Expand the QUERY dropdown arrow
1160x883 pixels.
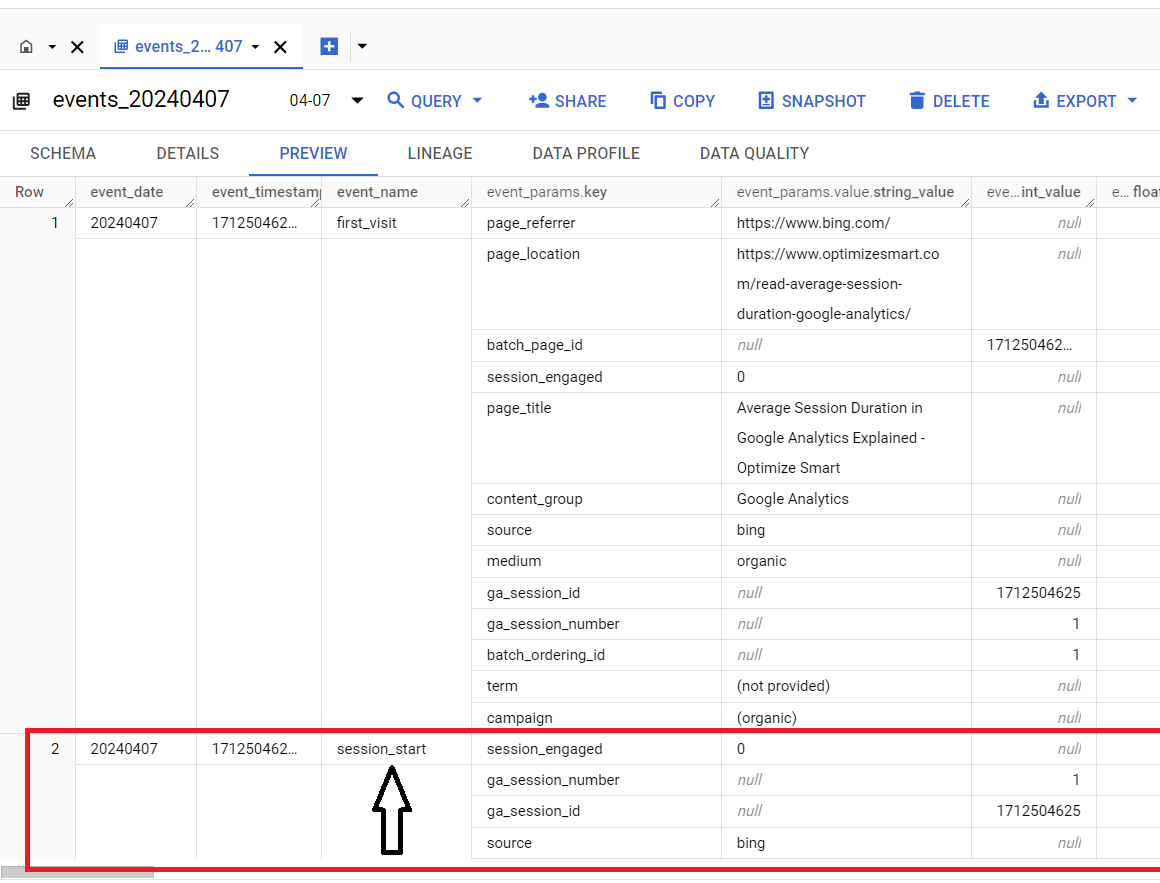click(x=477, y=100)
